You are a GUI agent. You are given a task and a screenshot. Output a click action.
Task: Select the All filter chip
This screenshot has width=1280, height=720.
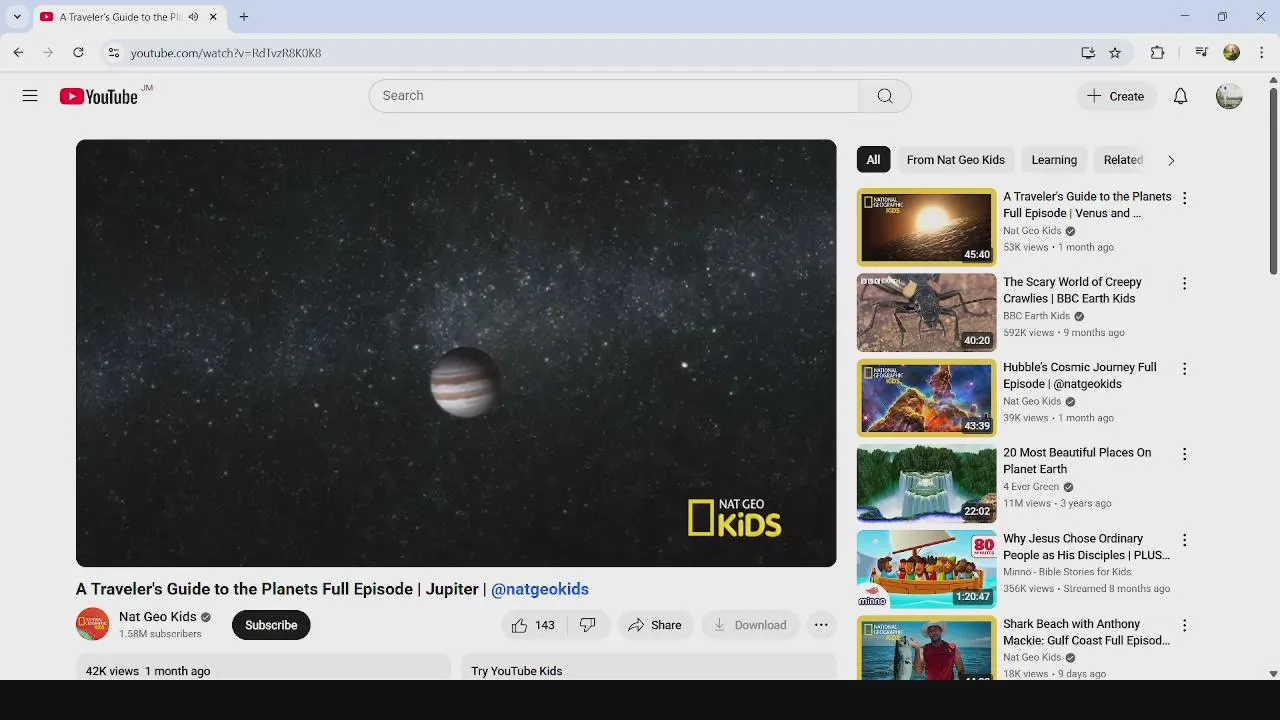(873, 160)
